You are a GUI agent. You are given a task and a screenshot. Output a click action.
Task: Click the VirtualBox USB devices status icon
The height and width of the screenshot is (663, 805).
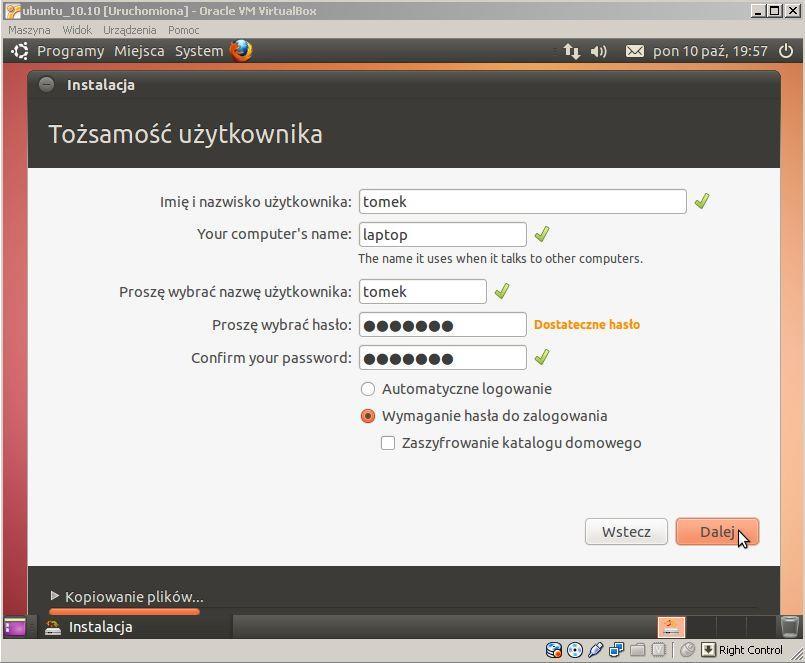pos(596,650)
